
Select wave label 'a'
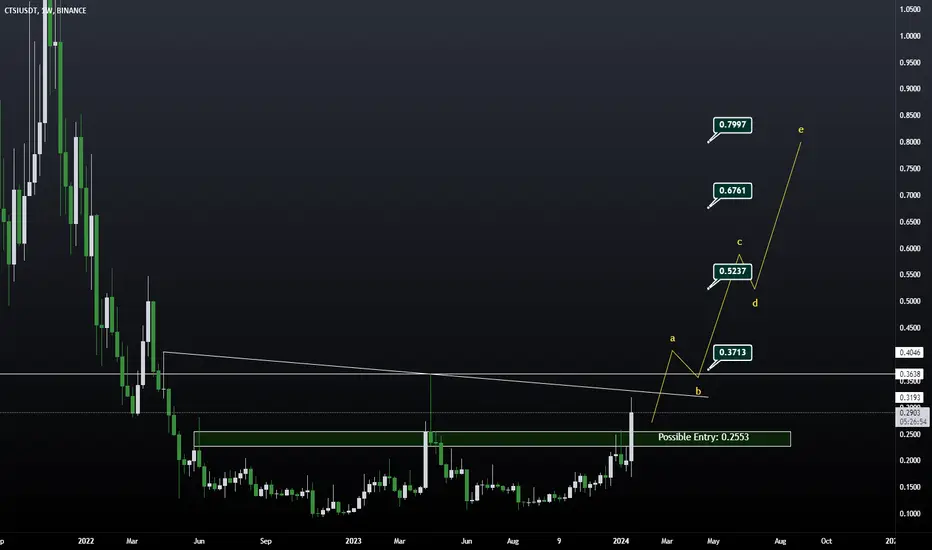point(672,338)
